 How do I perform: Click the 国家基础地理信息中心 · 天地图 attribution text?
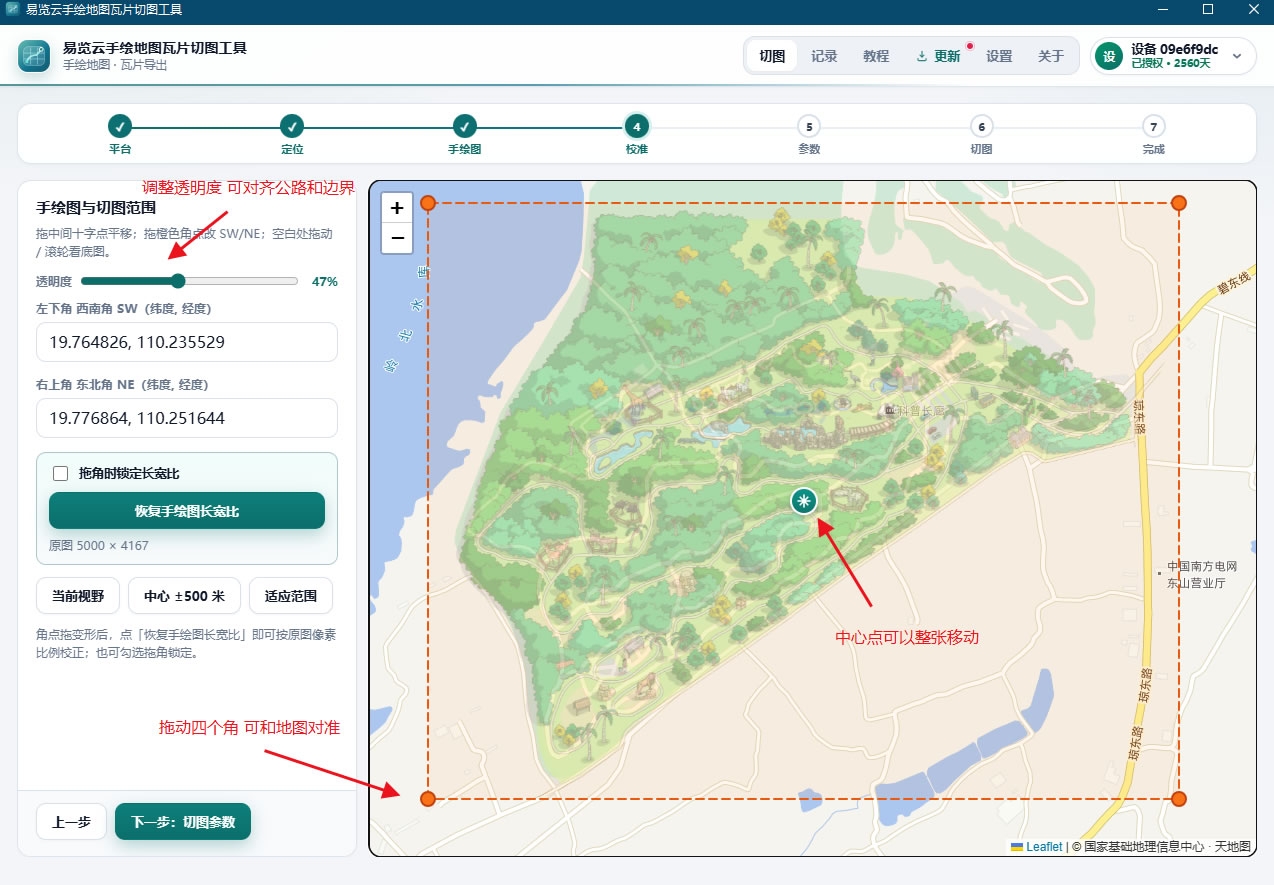(1167, 846)
